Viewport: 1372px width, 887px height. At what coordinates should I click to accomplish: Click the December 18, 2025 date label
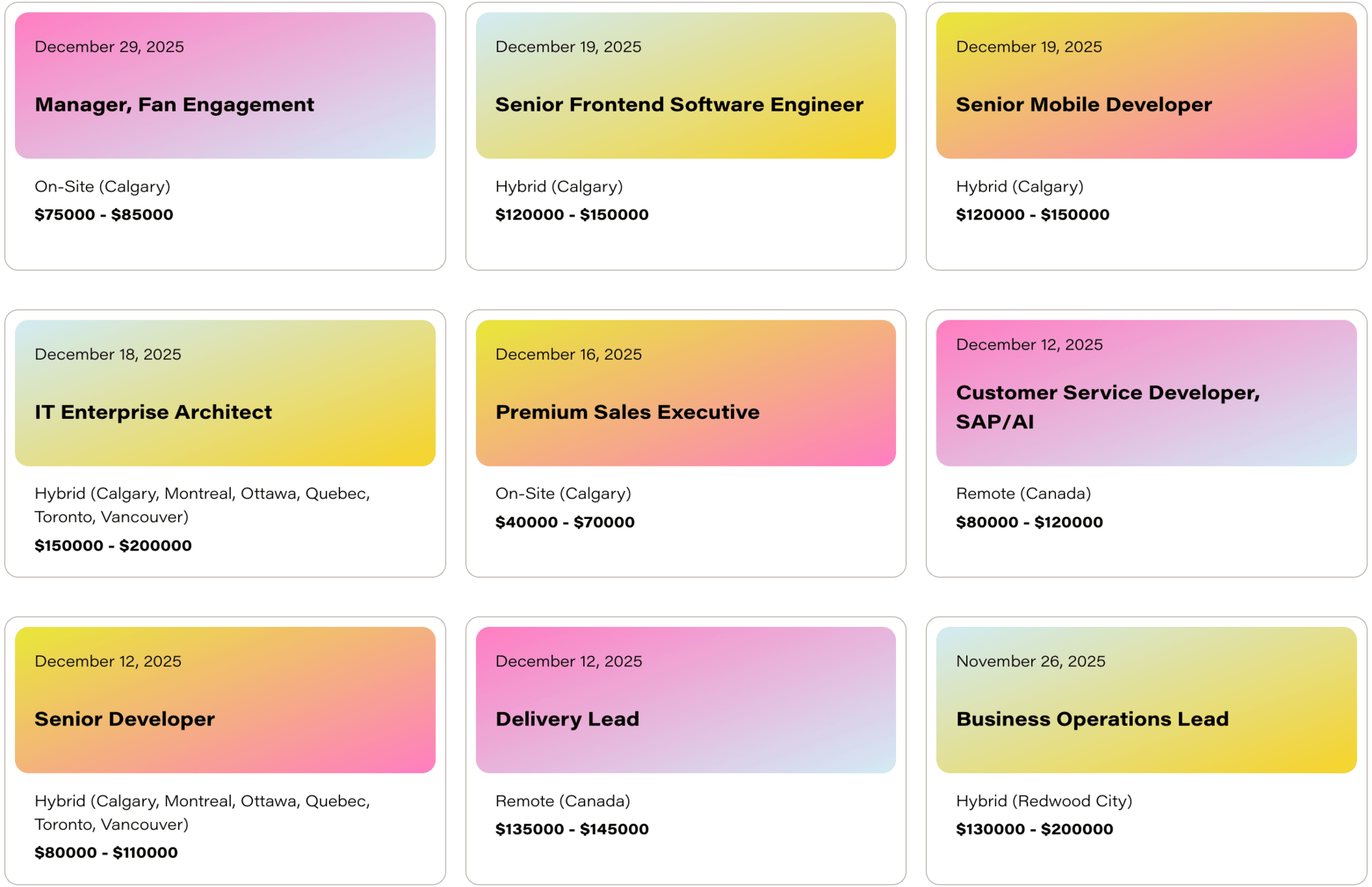[108, 355]
